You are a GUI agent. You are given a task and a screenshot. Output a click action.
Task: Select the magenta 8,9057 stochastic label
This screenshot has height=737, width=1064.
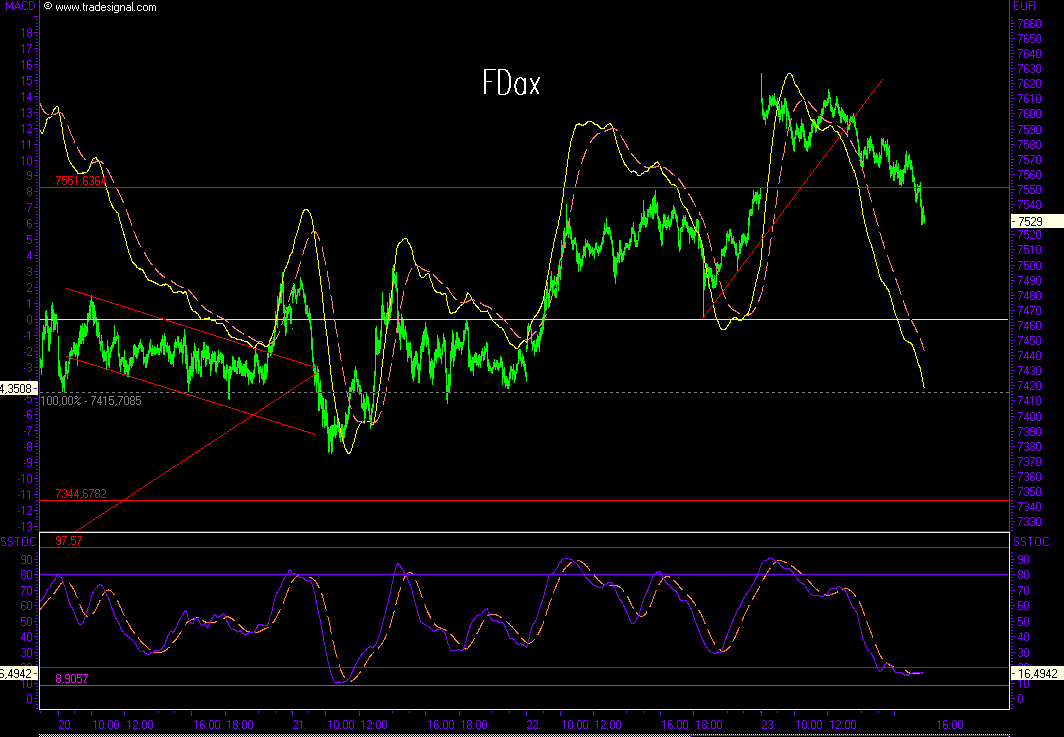coord(72,678)
